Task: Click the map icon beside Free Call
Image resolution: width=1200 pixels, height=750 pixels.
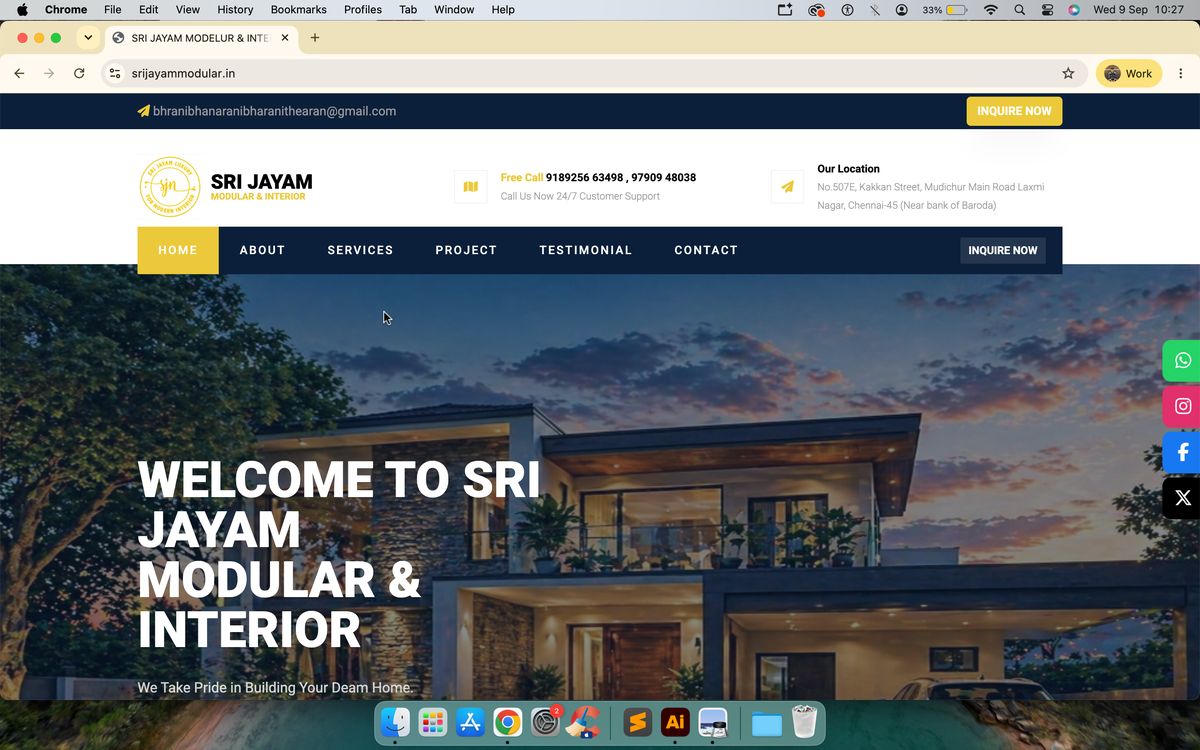Action: tap(471, 187)
